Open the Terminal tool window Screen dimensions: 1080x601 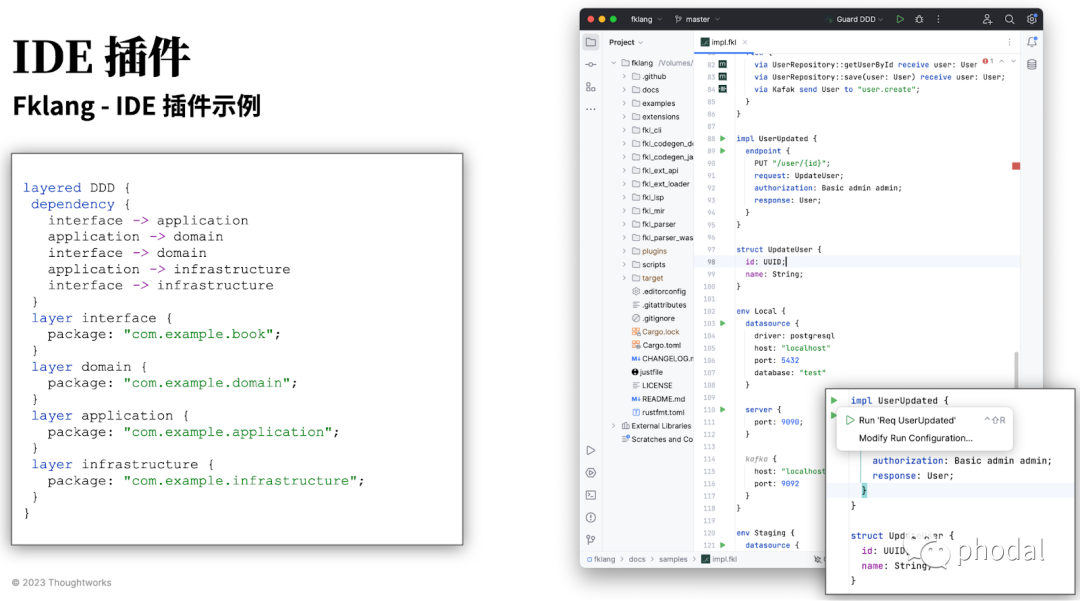click(x=591, y=495)
